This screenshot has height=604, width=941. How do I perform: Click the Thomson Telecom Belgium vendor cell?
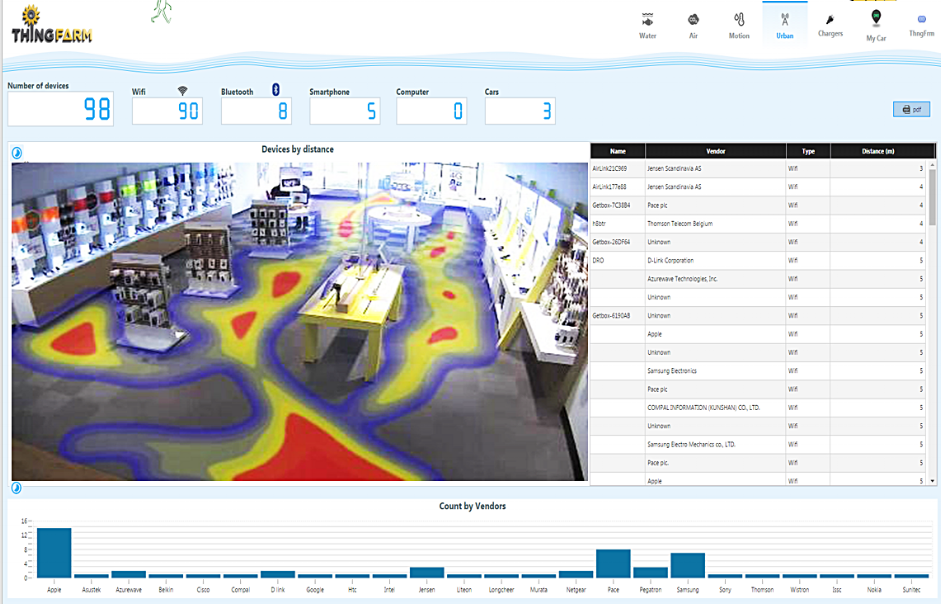715,223
